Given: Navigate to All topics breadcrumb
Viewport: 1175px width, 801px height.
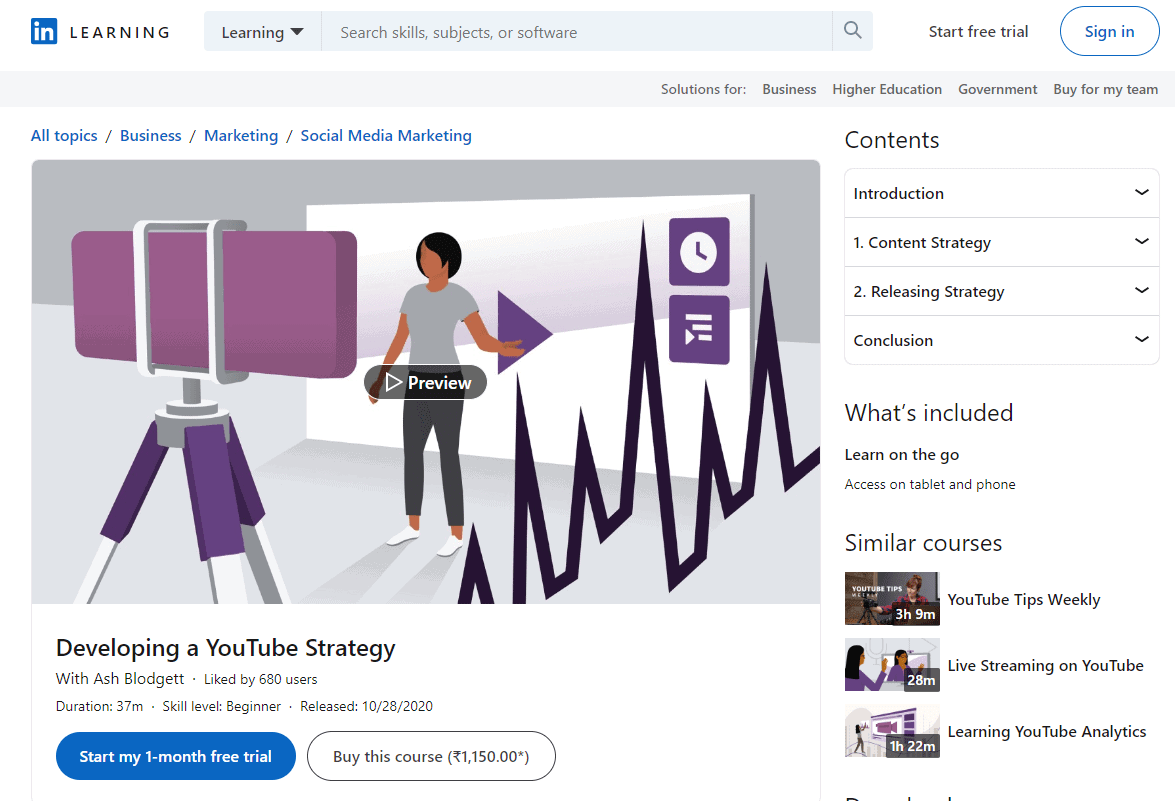Looking at the screenshot, I should click(x=64, y=135).
